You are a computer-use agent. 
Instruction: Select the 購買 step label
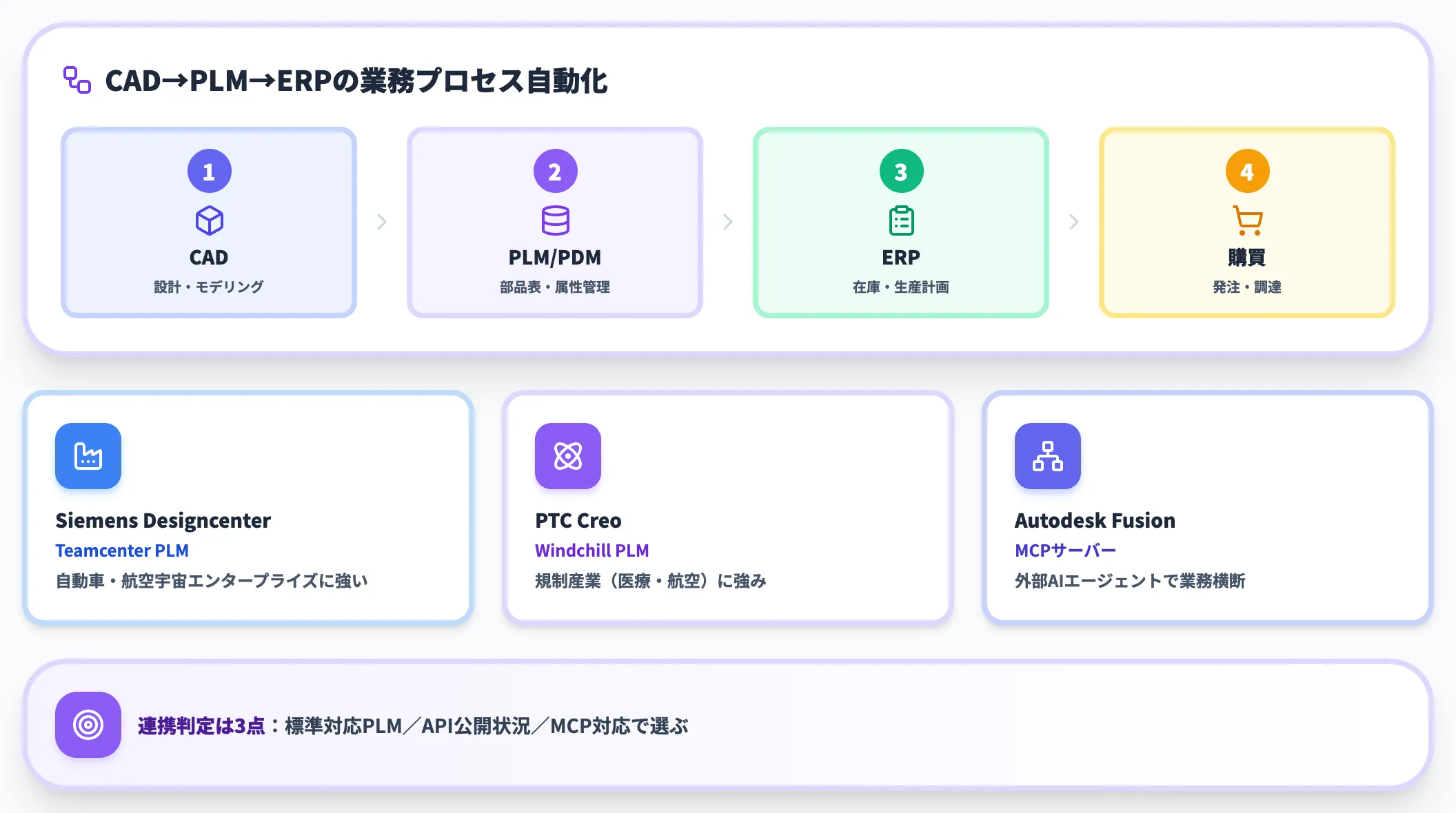click(x=1247, y=257)
